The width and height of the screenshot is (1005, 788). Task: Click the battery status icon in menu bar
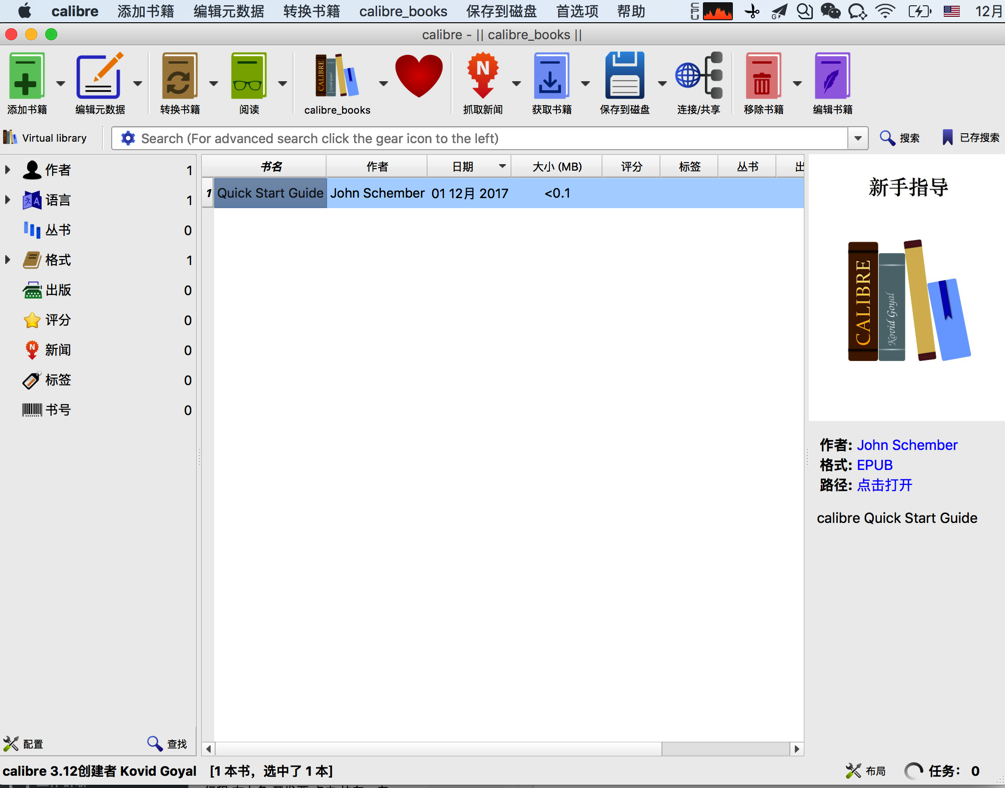920,11
